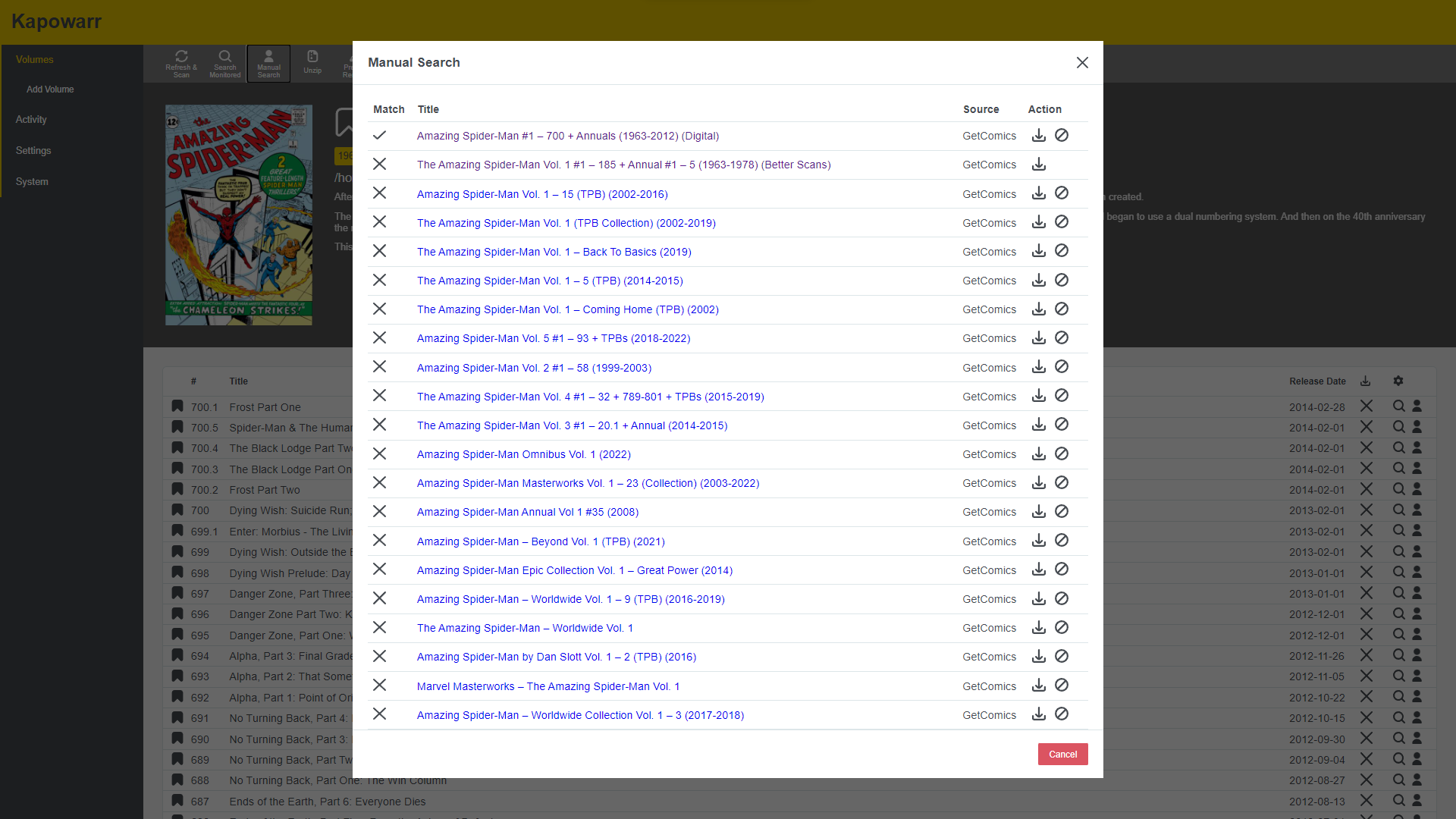The height and width of the screenshot is (819, 1456).
Task: Open Marvel Masterworks Amazing Spider-Man Vol. 1 link
Action: click(548, 686)
